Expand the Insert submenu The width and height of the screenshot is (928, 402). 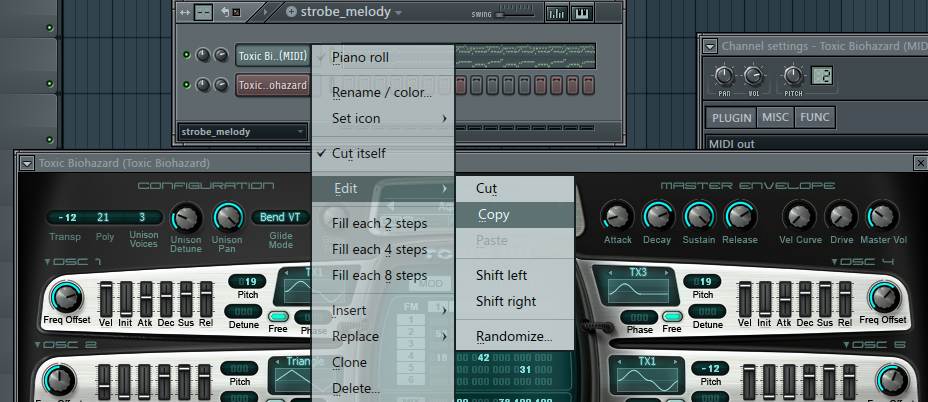tap(383, 310)
